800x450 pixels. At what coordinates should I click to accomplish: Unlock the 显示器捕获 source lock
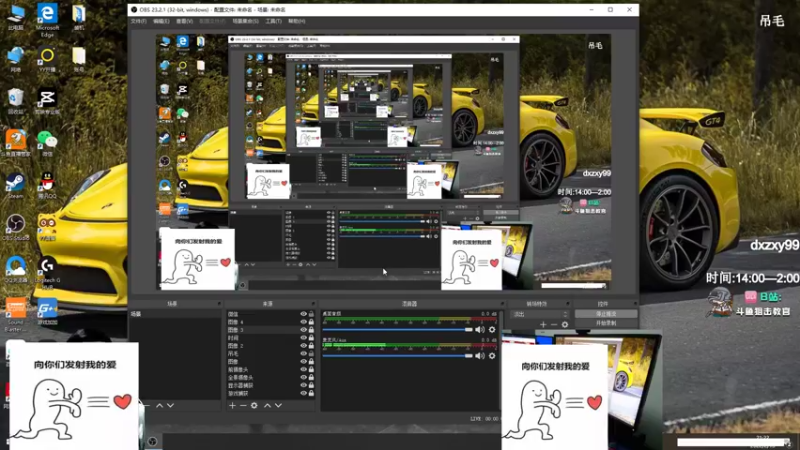(x=311, y=385)
